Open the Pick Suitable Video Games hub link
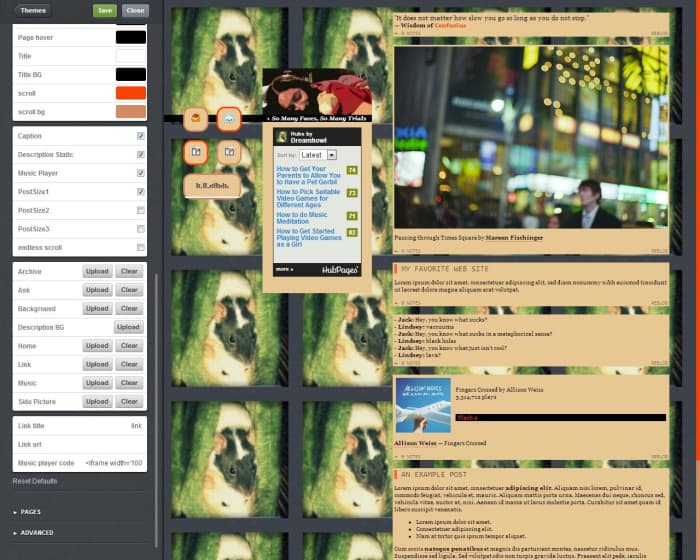700x560 pixels. pos(308,198)
